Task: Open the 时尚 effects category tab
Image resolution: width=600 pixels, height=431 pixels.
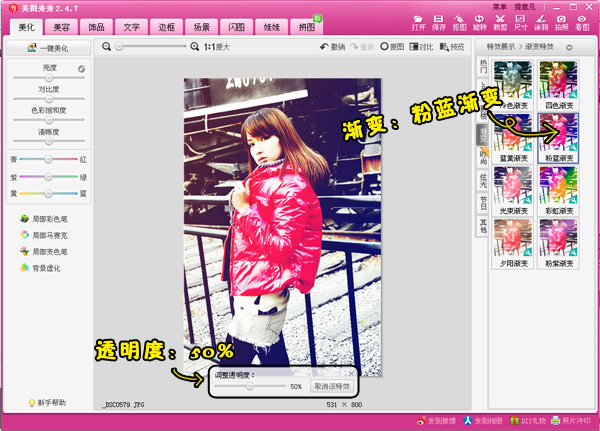Action: [484, 155]
